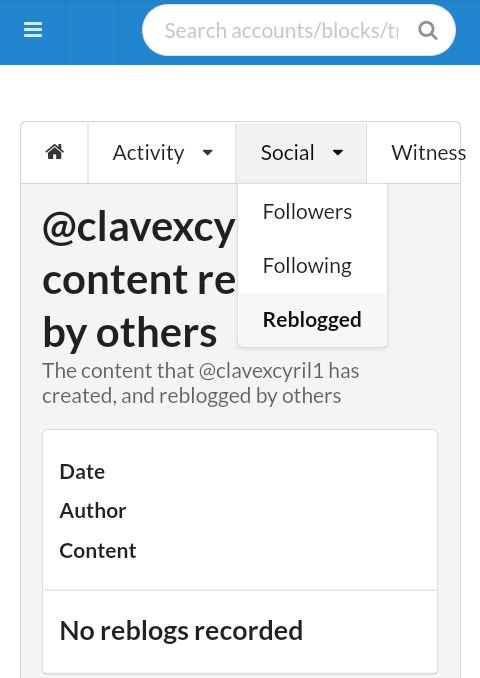Click the empty header cell beside hamburger menu
The height and width of the screenshot is (678, 480).
point(92,32)
